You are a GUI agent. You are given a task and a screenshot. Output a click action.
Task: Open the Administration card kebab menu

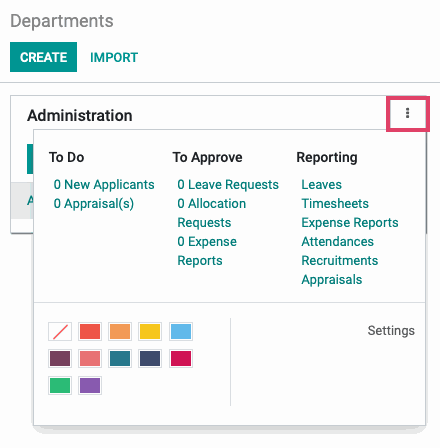point(407,113)
